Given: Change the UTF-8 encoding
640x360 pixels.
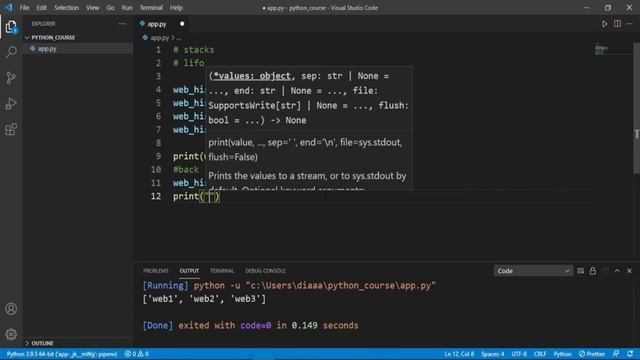Looking at the screenshot, I should [x=519, y=354].
